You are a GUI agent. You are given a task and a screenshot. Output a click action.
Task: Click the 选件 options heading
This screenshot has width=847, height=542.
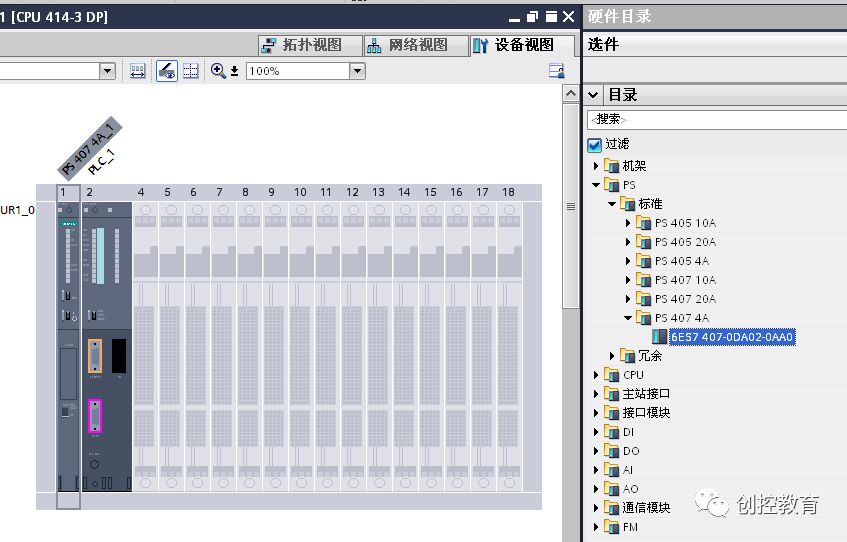[x=603, y=44]
